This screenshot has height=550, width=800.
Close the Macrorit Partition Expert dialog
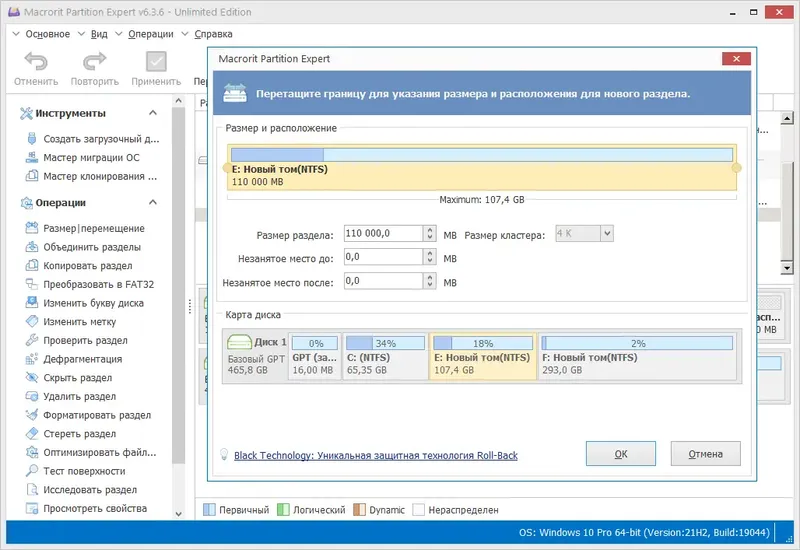[x=736, y=59]
